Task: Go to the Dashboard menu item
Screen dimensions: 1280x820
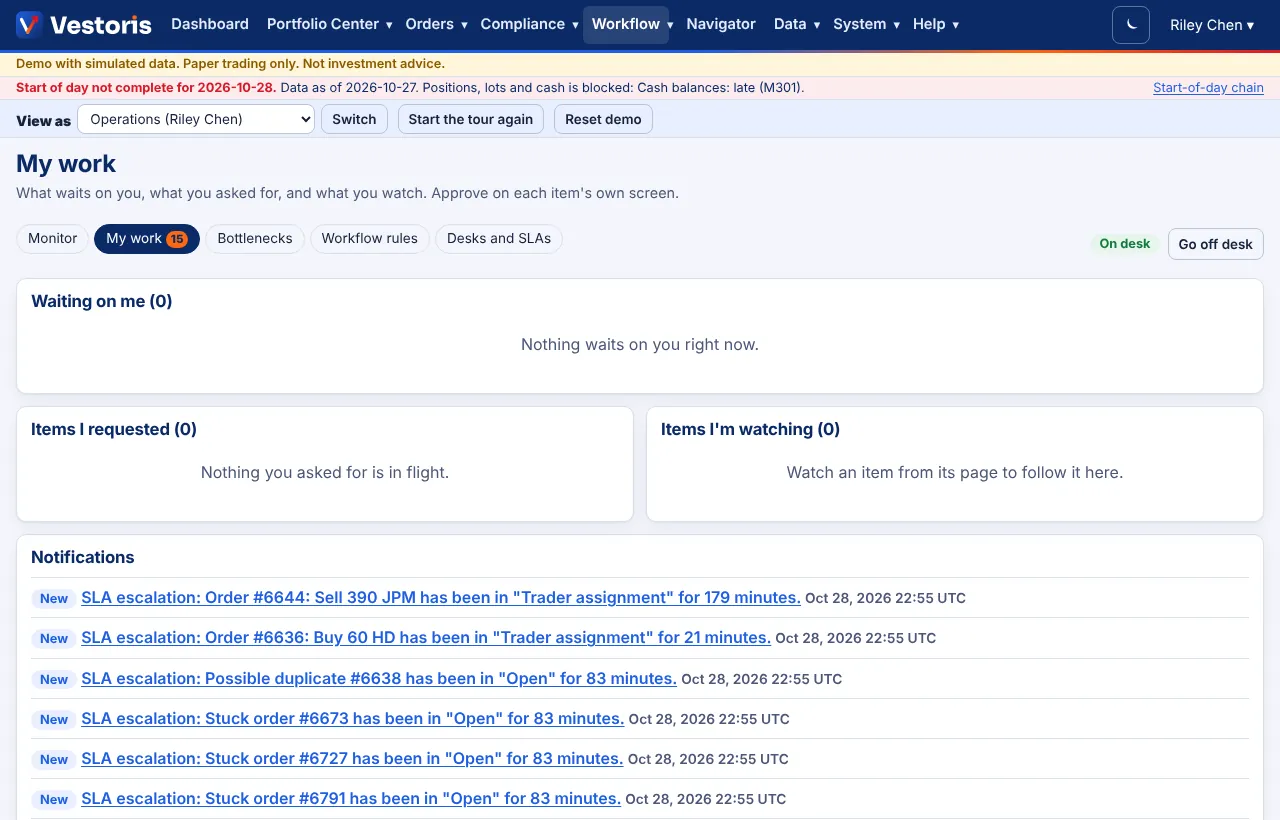Action: 210,24
